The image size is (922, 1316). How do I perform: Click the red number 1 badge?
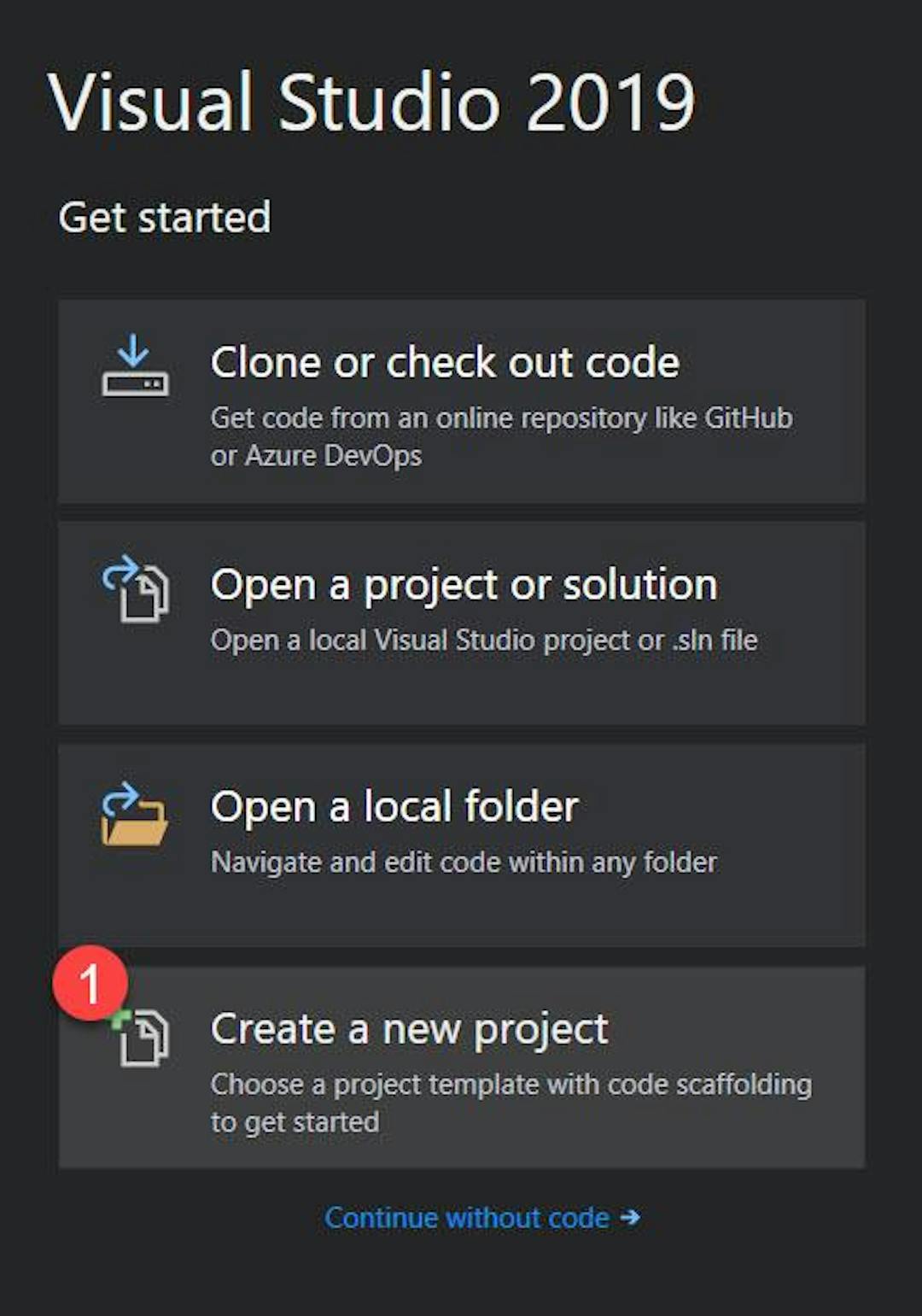(90, 983)
